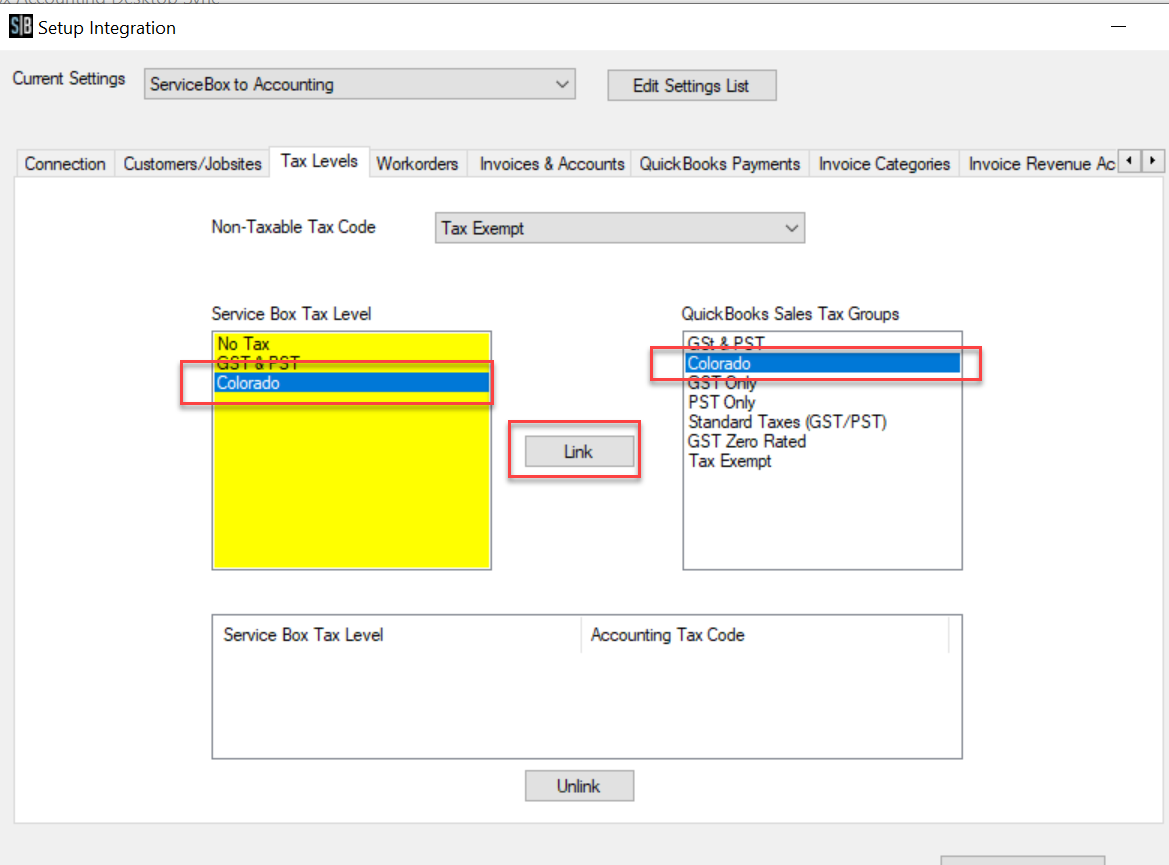Click the Unlink button

tap(579, 786)
